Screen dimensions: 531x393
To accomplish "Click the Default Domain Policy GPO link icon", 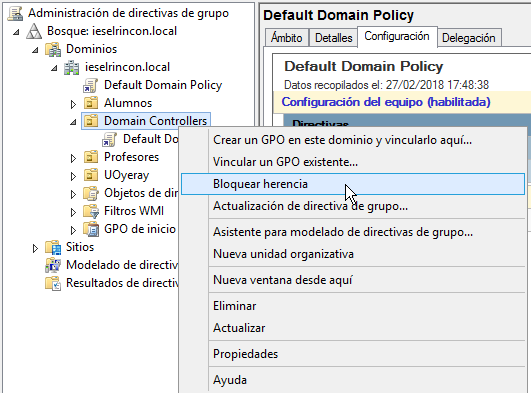I will pos(90,85).
